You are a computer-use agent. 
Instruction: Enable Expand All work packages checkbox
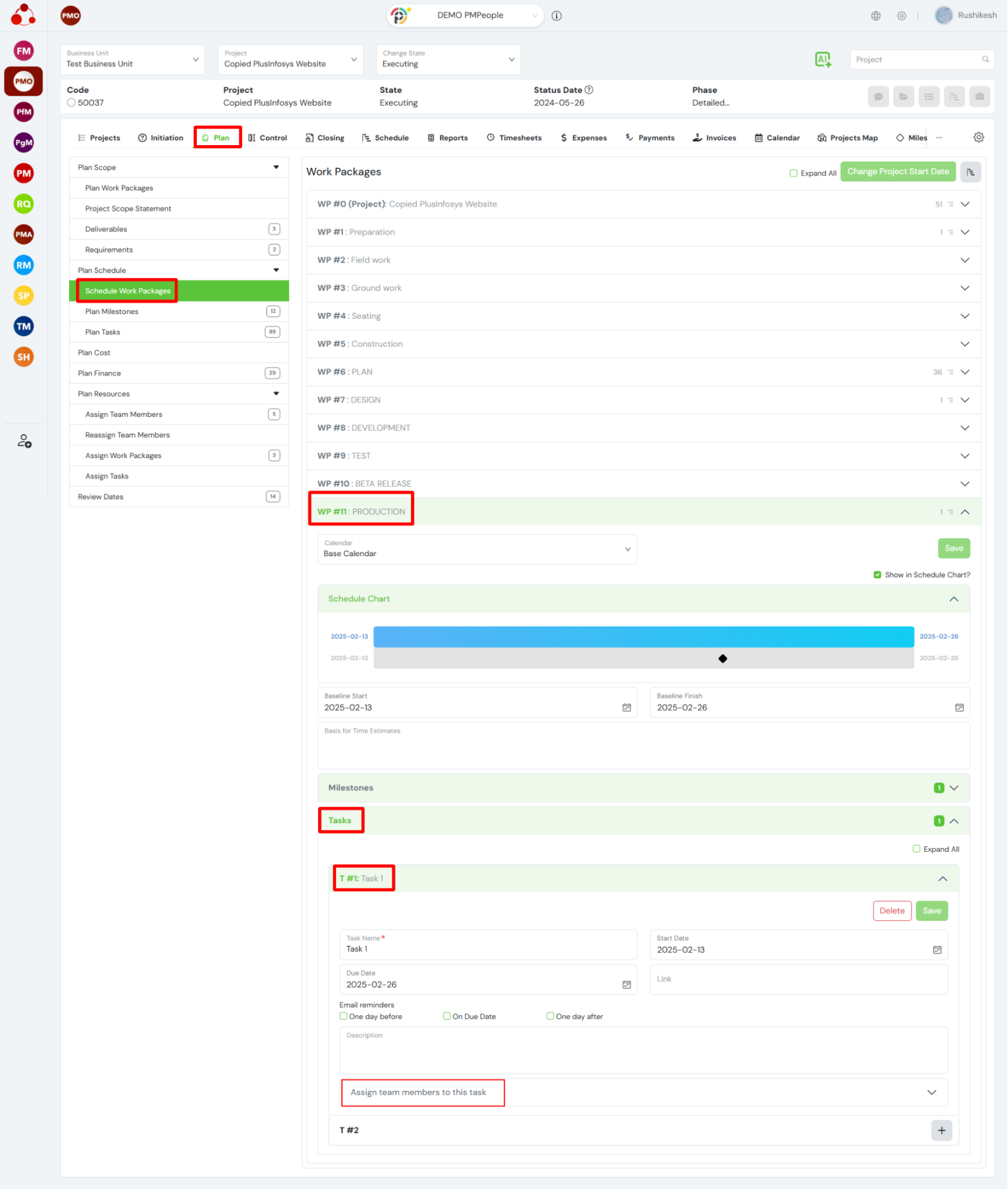[x=793, y=173]
